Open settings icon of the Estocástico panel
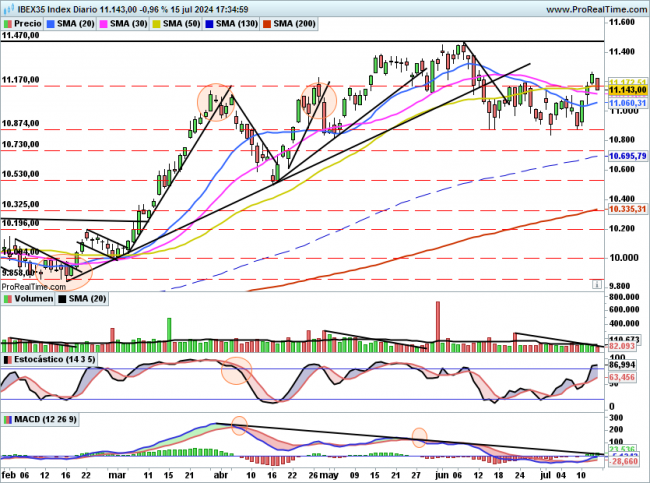650x483 pixels. (6, 358)
